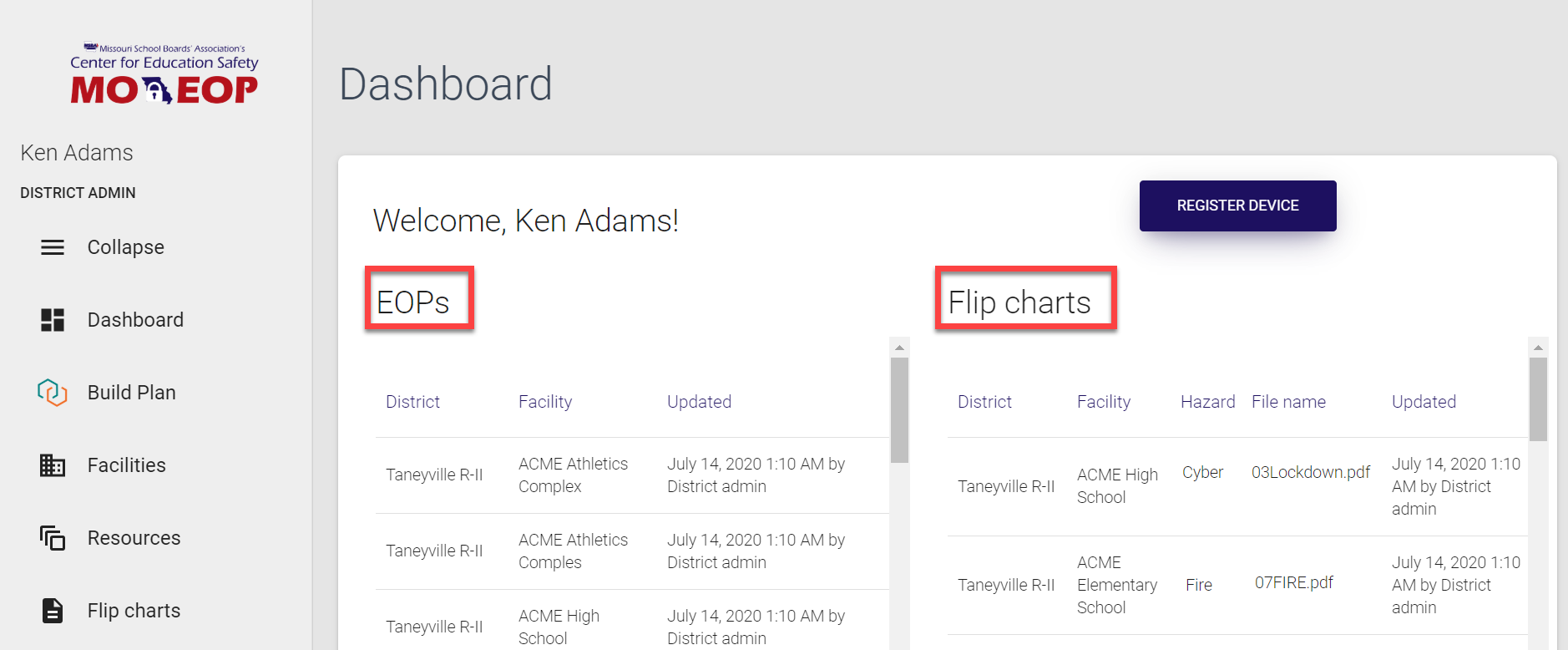The width and height of the screenshot is (1568, 650).
Task: Select ACME Athletics Complex first row
Action: [573, 475]
